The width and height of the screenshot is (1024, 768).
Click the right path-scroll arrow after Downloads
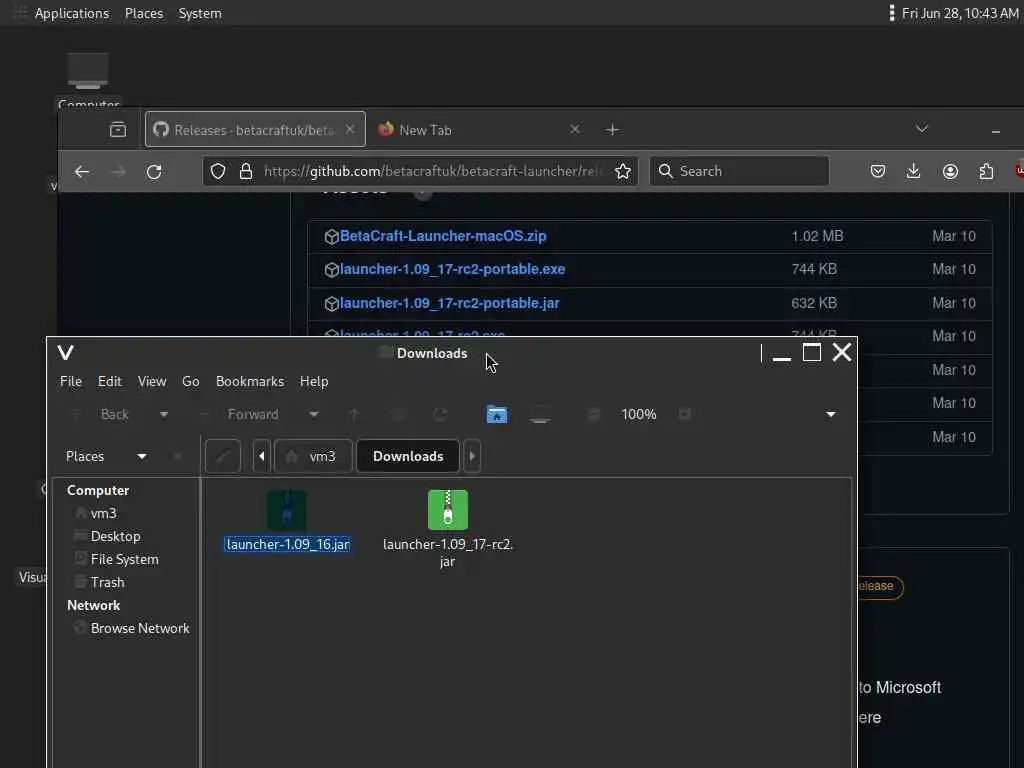[472, 456]
